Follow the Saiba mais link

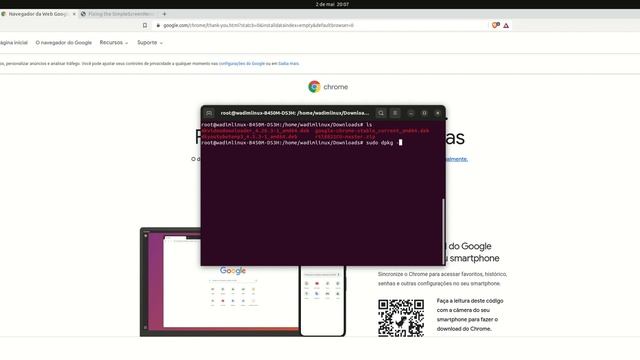point(289,64)
